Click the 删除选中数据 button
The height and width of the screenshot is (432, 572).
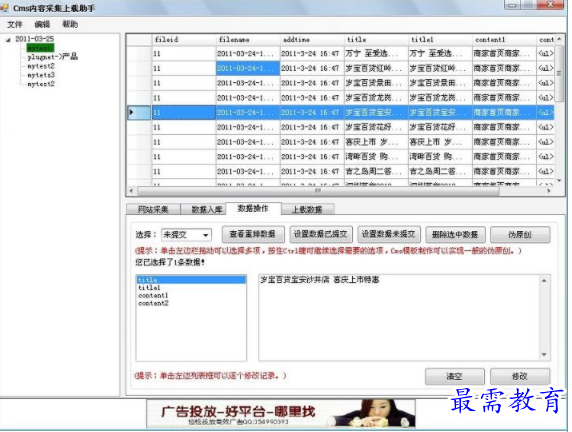(455, 234)
